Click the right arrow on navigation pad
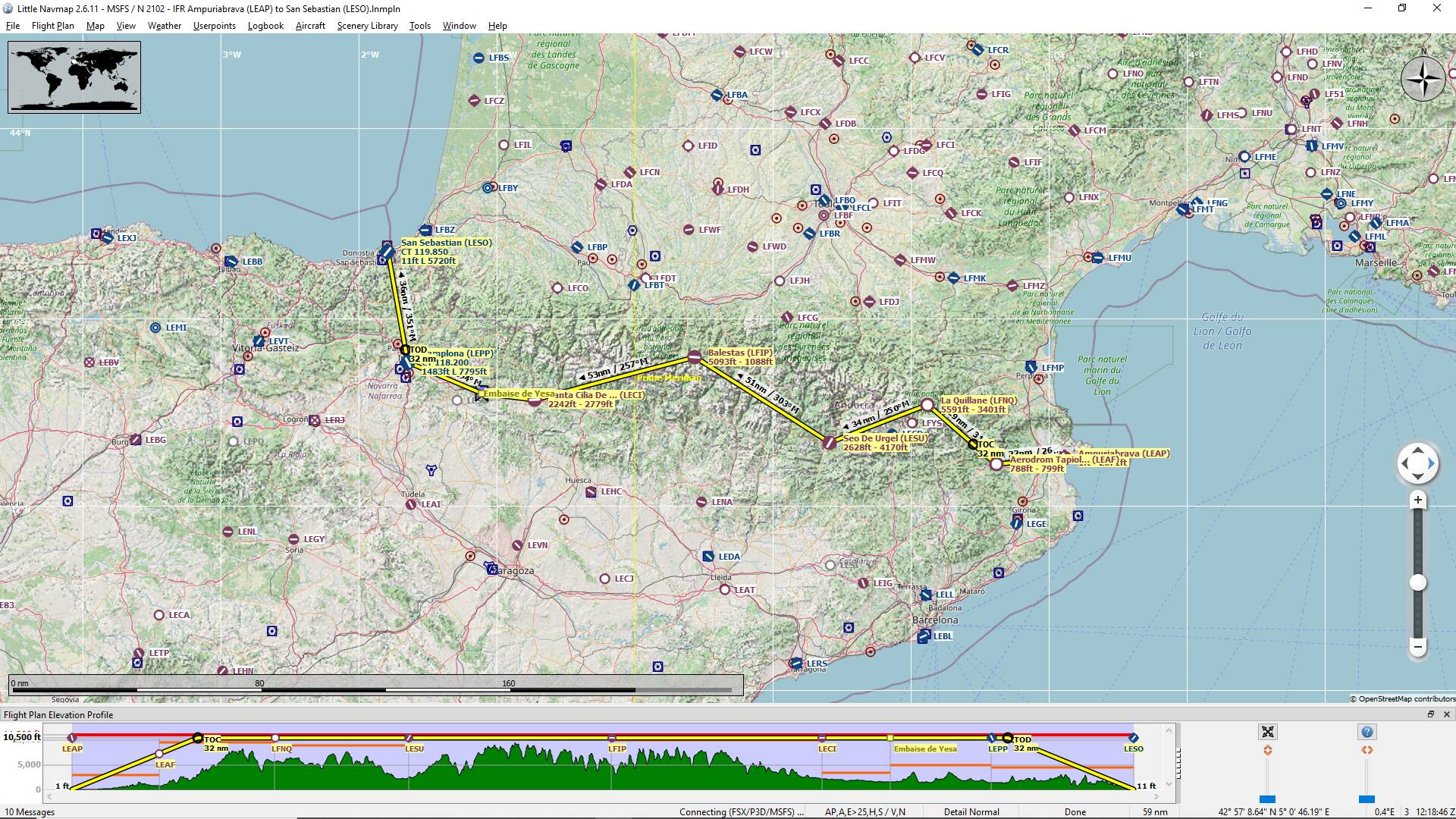 pos(1431,463)
